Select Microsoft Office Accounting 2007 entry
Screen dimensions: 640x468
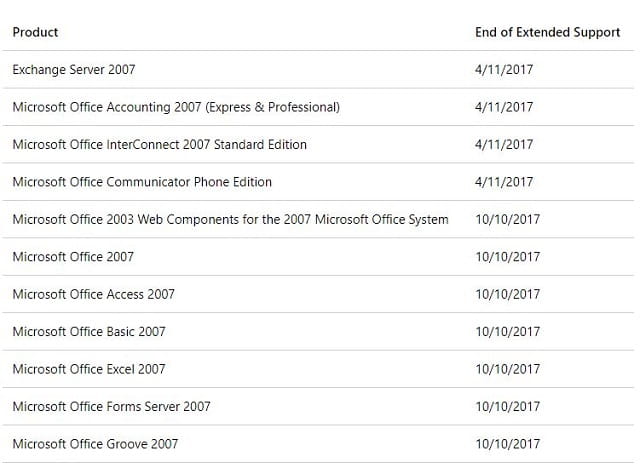pos(176,107)
